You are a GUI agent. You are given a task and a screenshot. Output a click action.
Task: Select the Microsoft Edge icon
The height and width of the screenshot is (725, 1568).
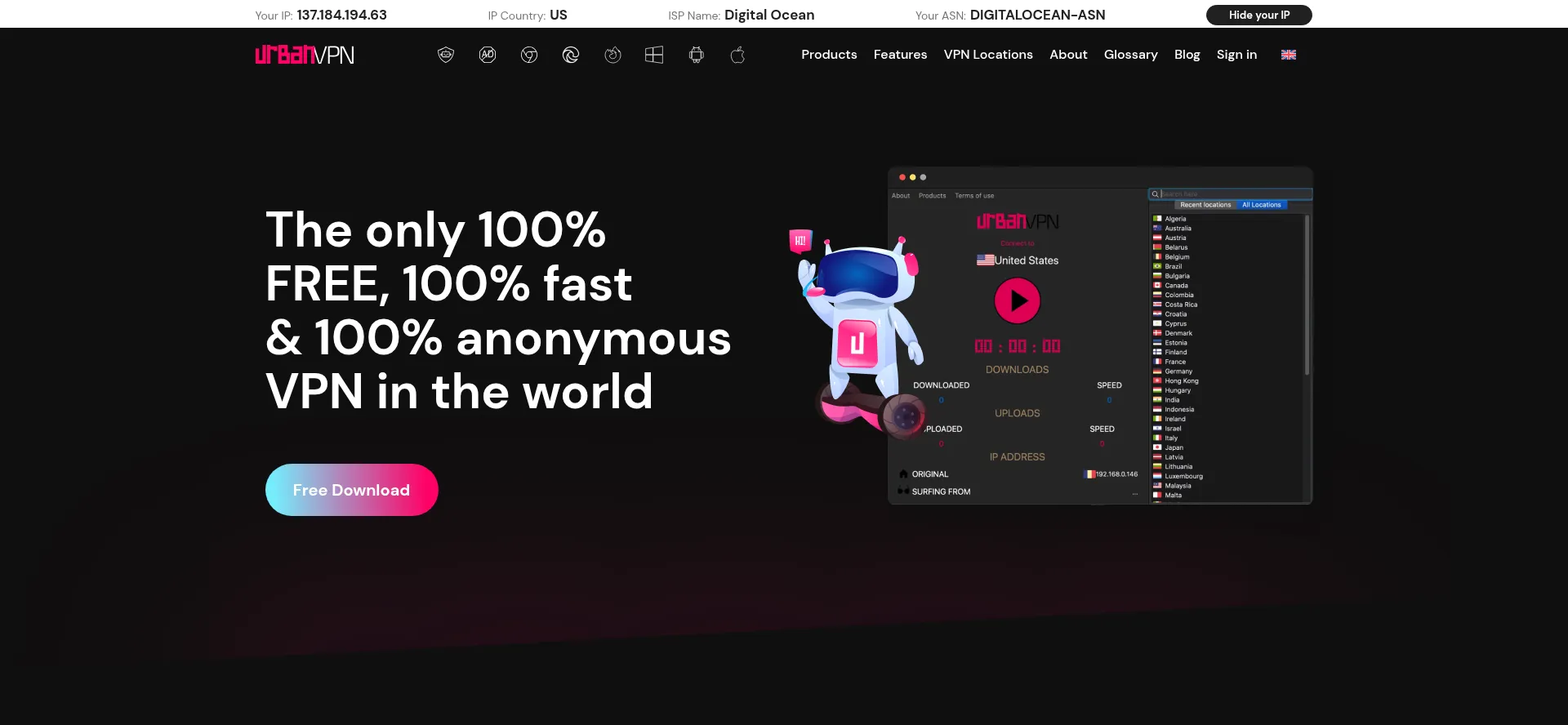coord(571,55)
